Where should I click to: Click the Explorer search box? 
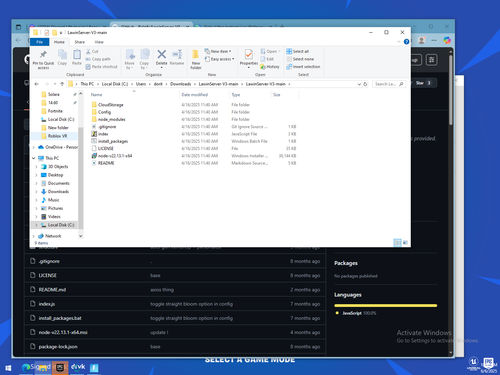[x=389, y=84]
